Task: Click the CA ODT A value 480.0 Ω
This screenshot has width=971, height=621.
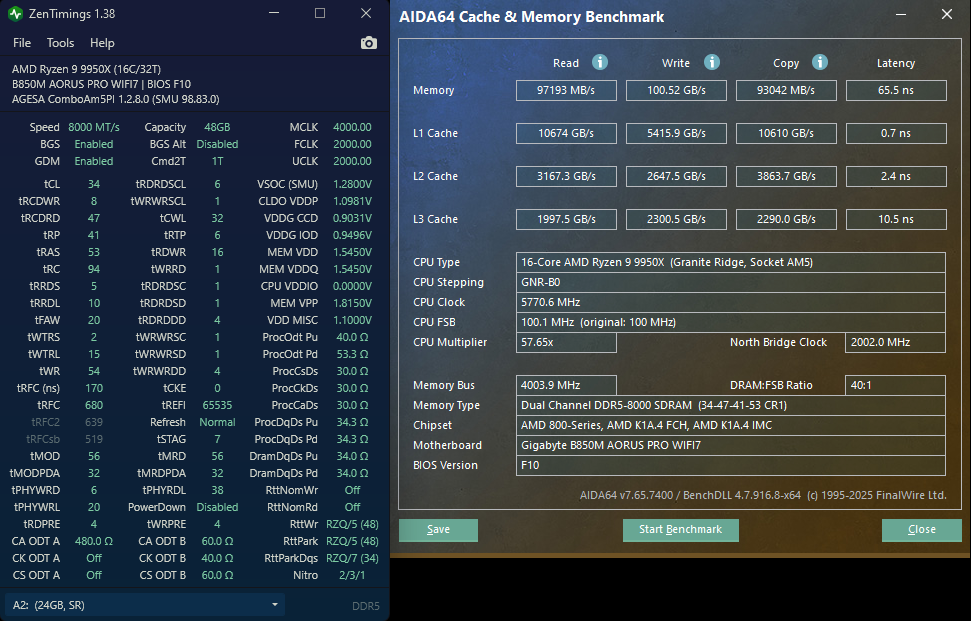Action: tap(94, 541)
